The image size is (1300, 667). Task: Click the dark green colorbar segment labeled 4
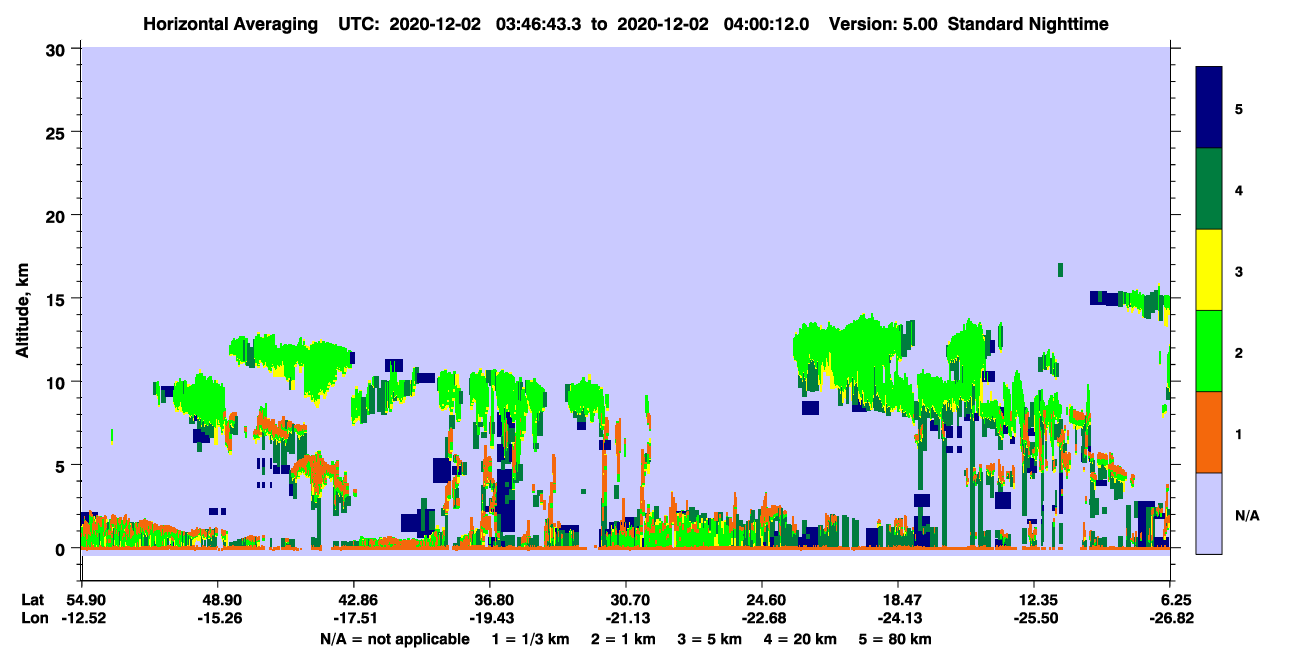pyautogui.click(x=1209, y=189)
